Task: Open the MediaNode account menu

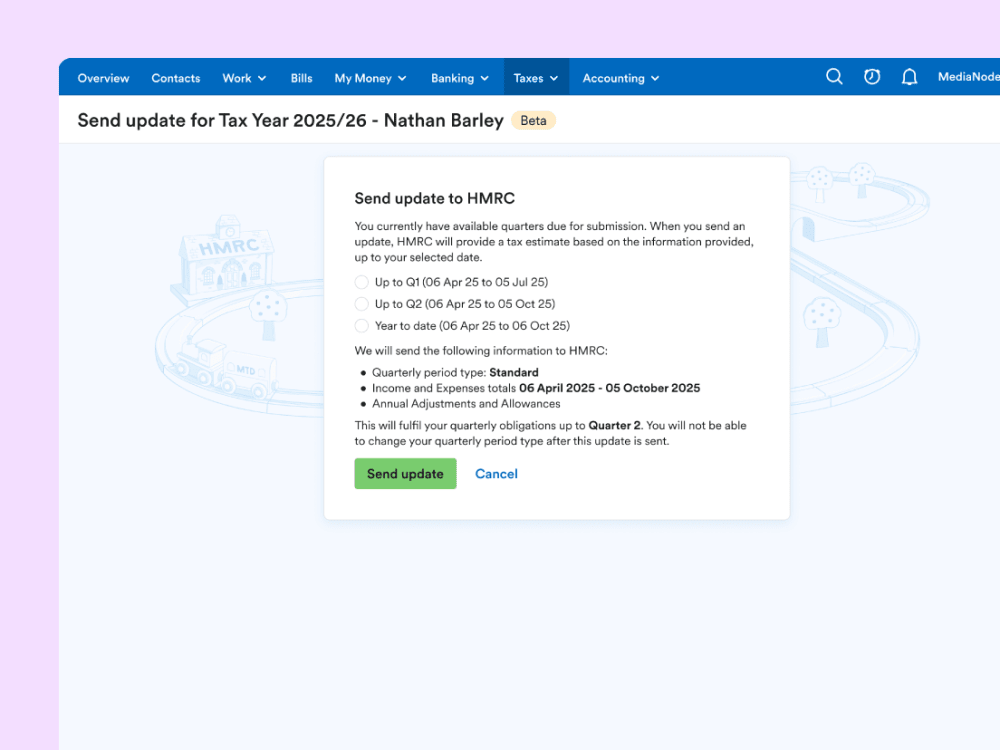Action: tap(967, 77)
